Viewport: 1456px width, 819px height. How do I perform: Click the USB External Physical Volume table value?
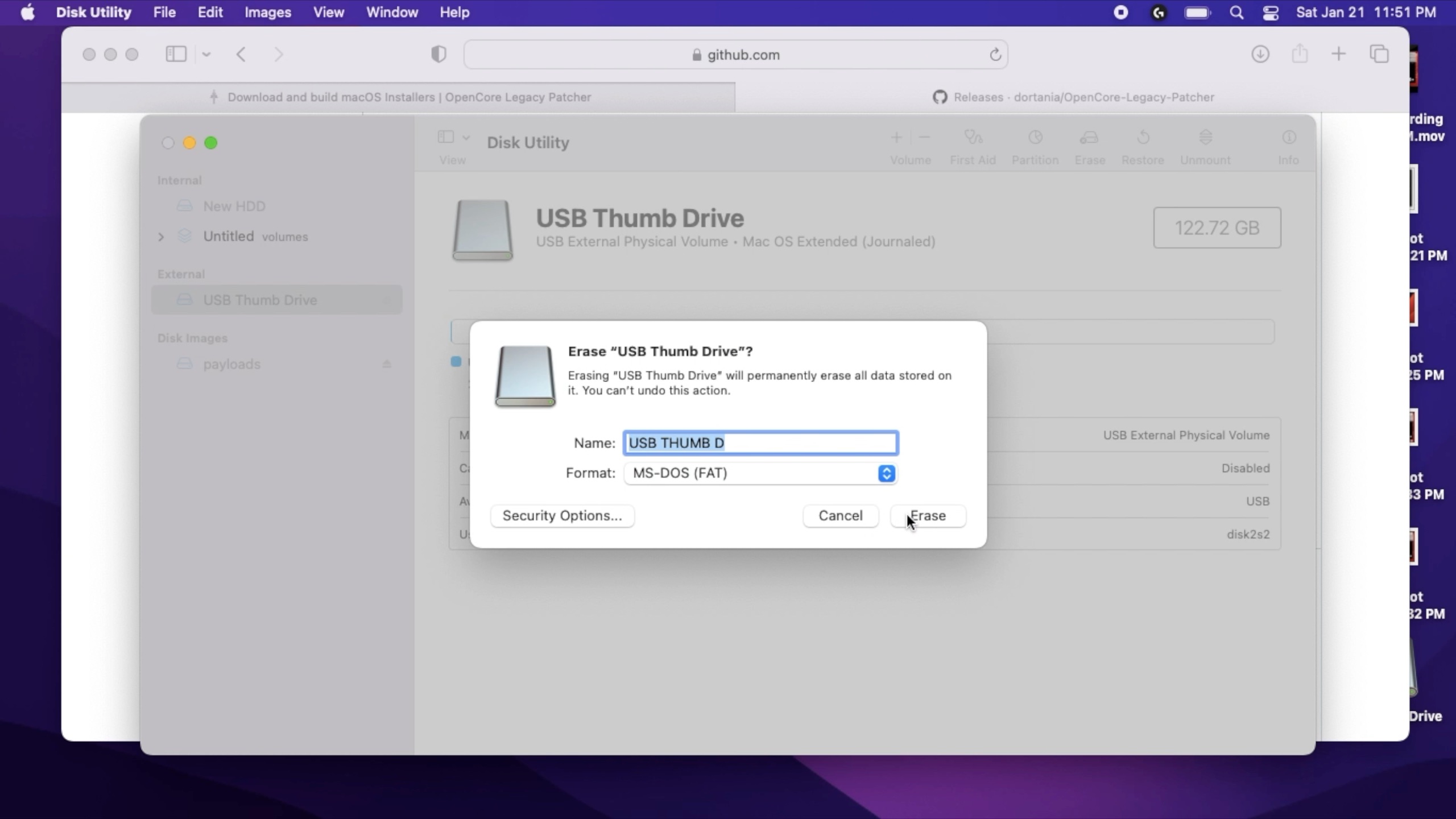pyautogui.click(x=1186, y=435)
